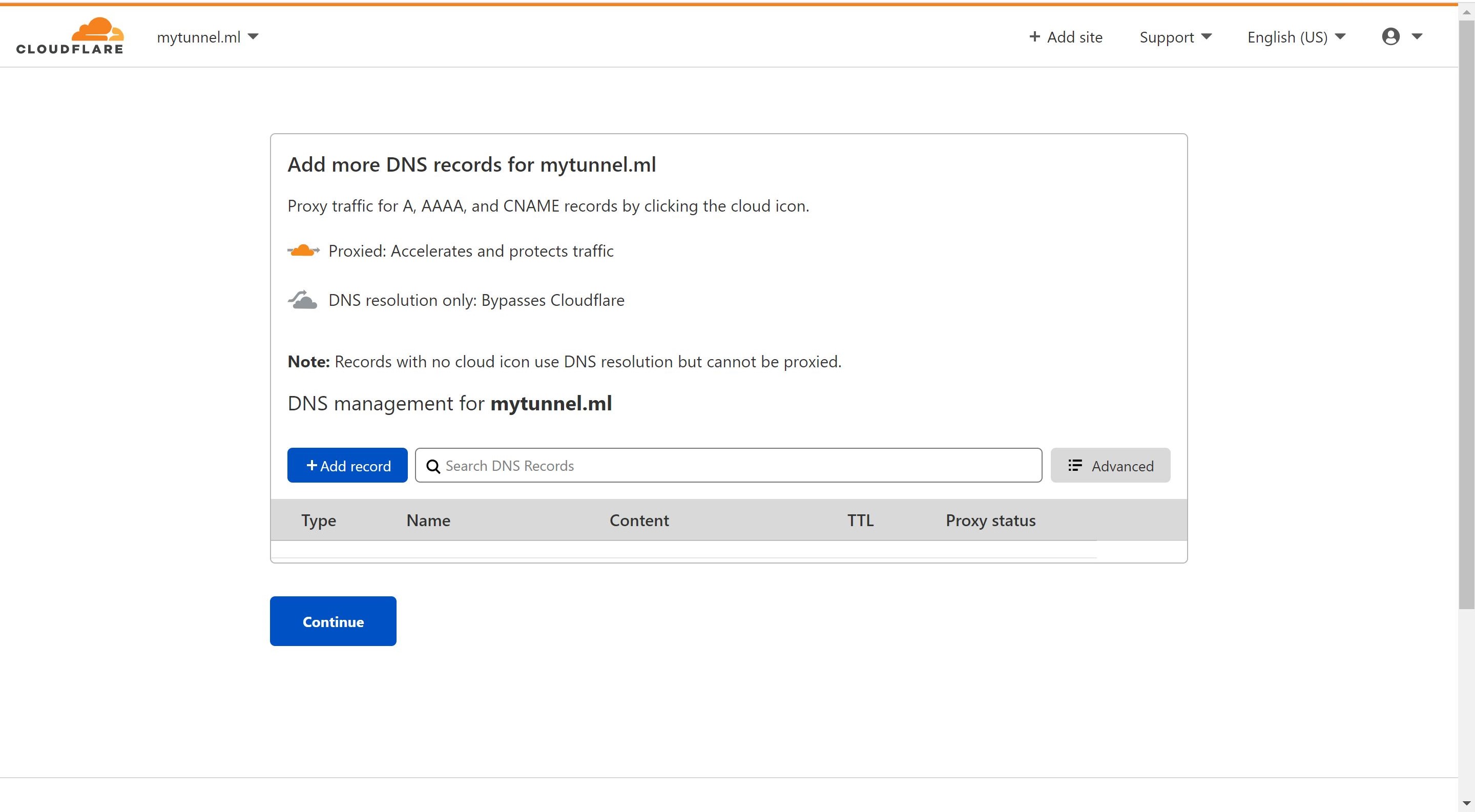Click the list icon on Advanced button

[x=1075, y=466]
